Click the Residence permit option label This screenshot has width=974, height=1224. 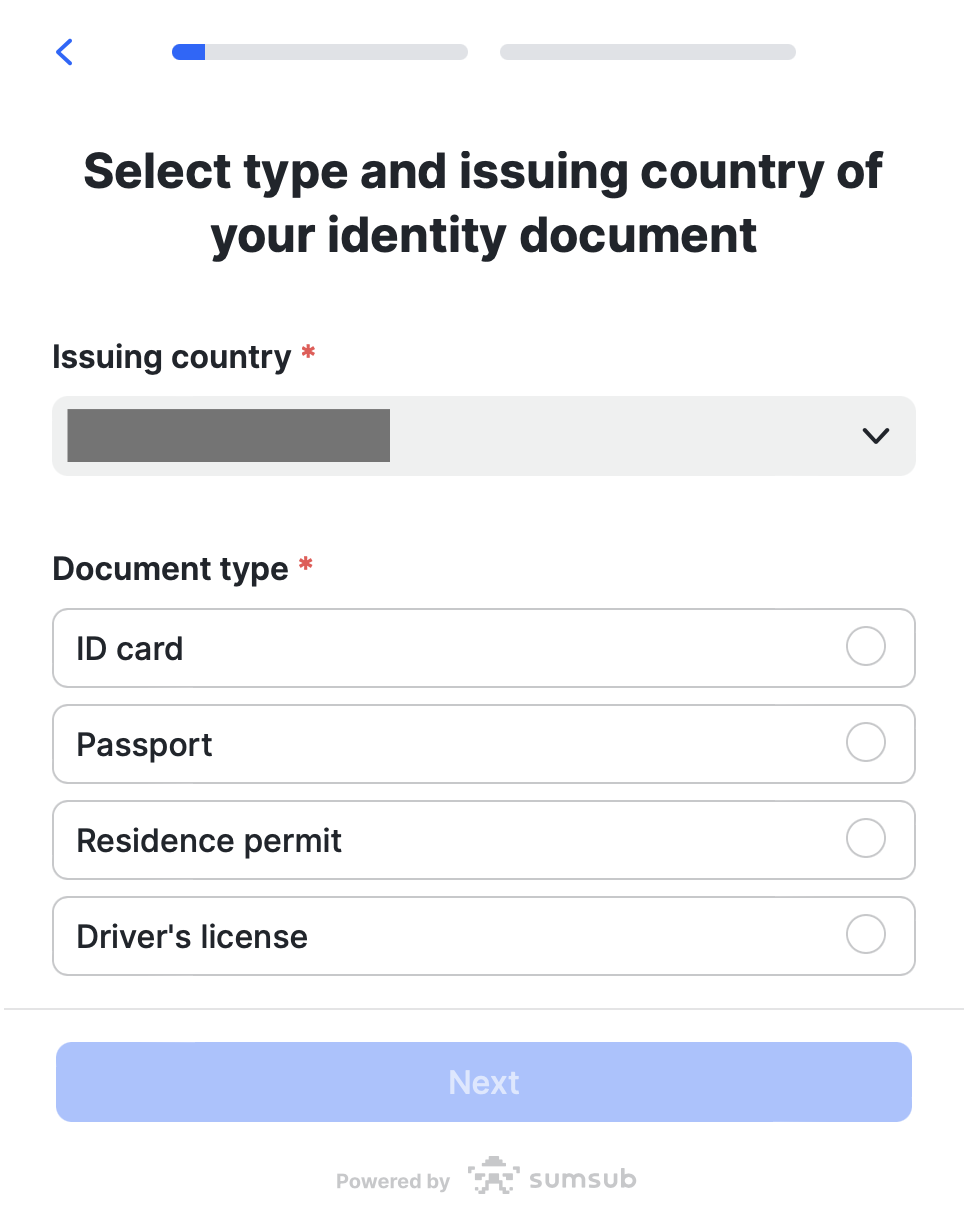[x=209, y=841]
